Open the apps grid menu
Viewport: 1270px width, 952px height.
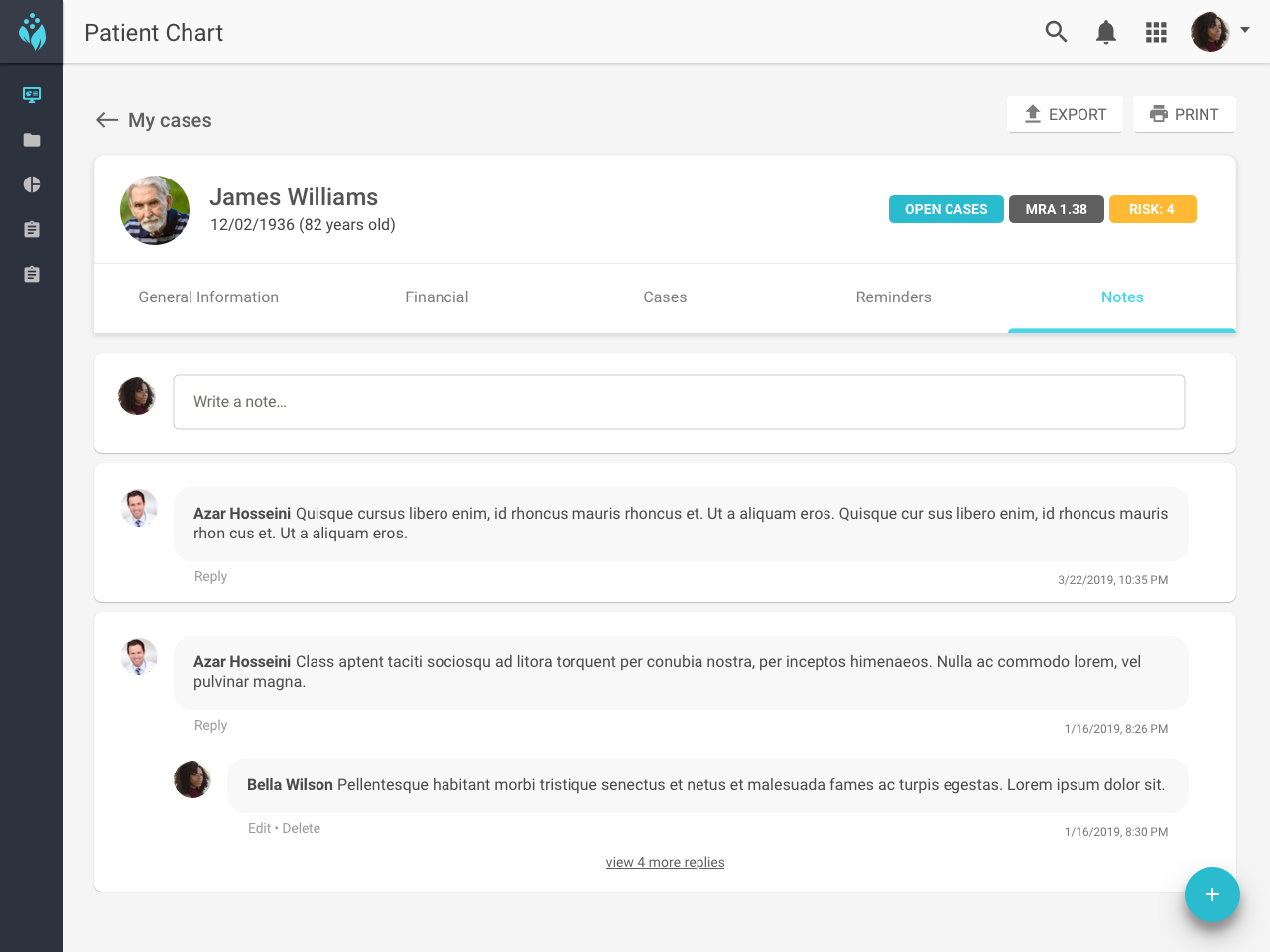tap(1156, 32)
